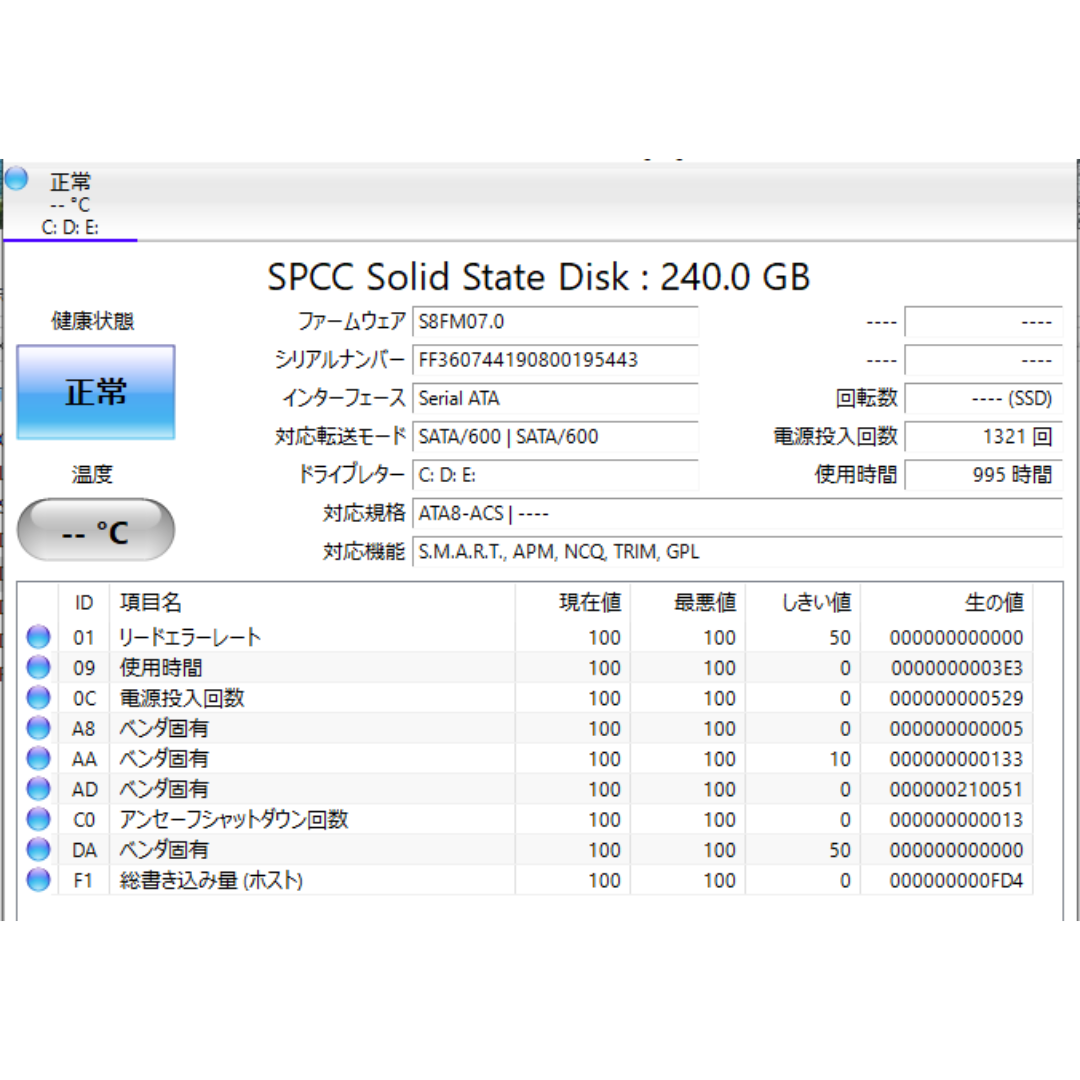
Task: Click the 正常 health status button
Action: [x=96, y=392]
